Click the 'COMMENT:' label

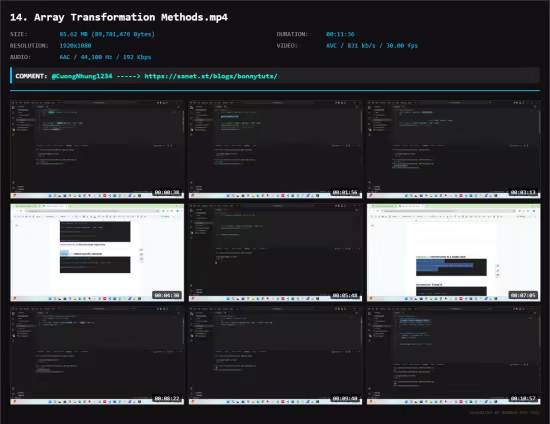[x=31, y=76]
